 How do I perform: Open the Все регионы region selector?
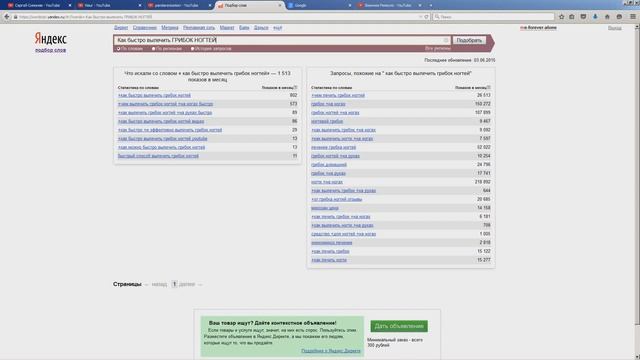click(x=438, y=48)
